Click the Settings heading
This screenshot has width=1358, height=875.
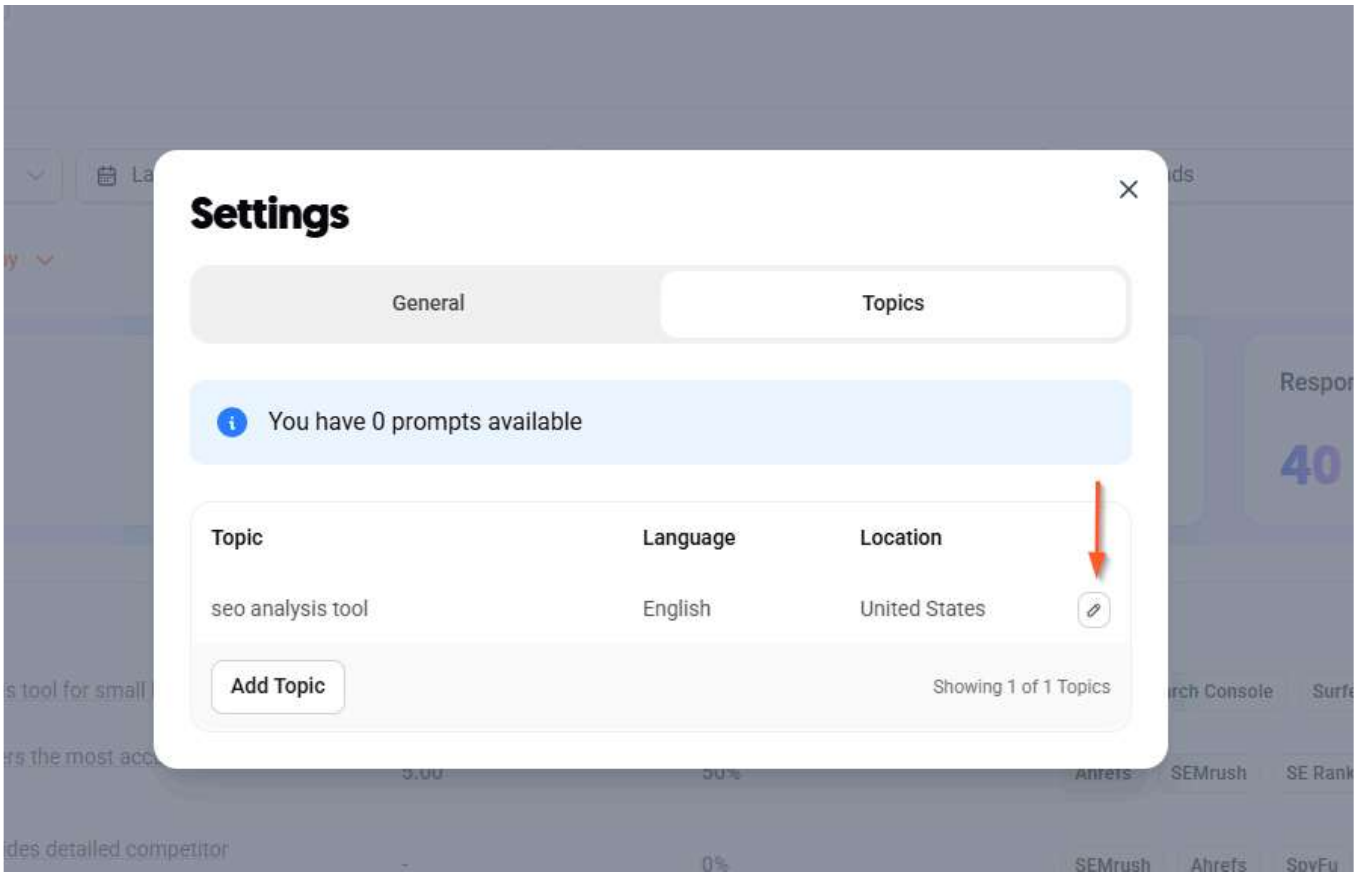point(270,213)
